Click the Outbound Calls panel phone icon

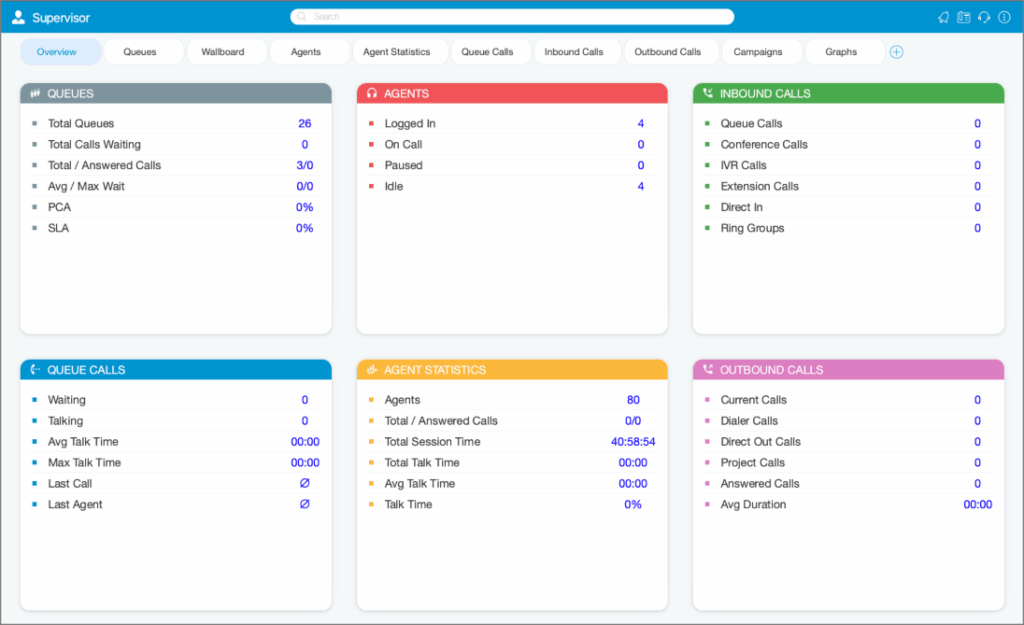[x=708, y=370]
